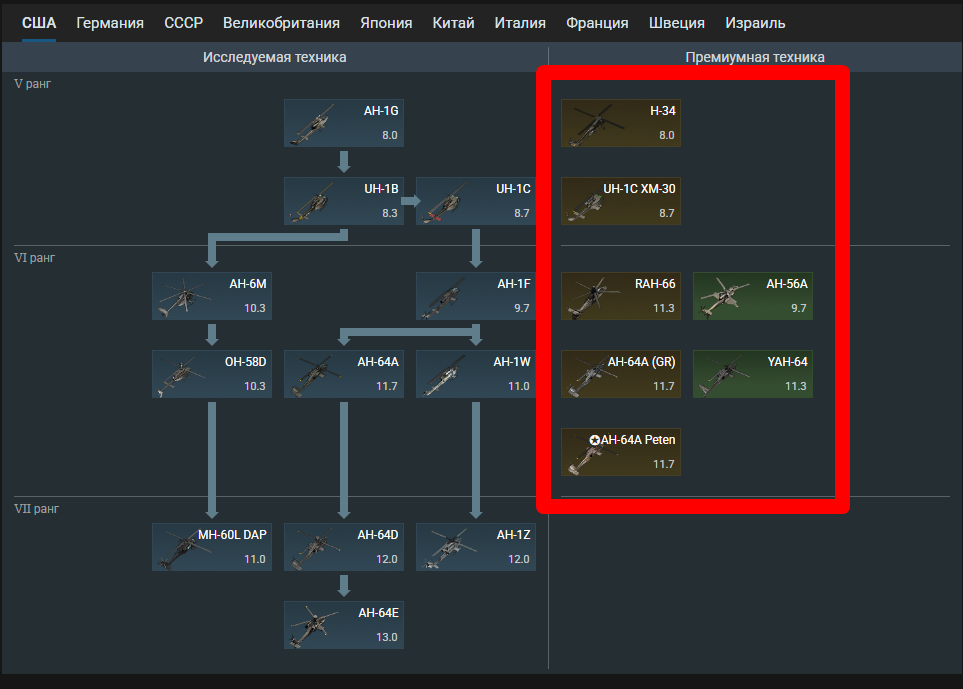Switch to the Швеция tab
The width and height of the screenshot is (963, 689).
[677, 23]
